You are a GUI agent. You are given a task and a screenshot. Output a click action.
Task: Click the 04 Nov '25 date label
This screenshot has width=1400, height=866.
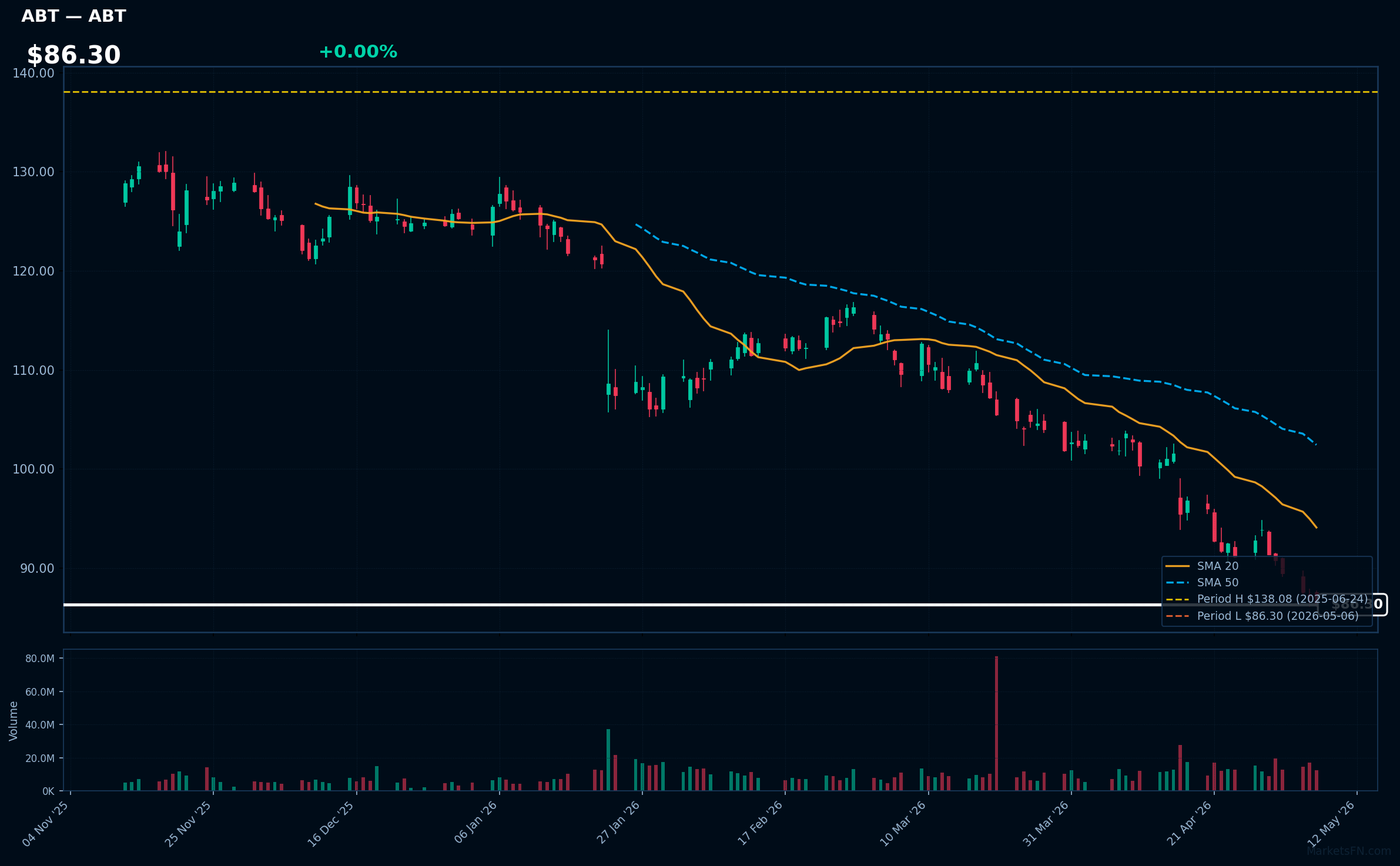click(45, 823)
